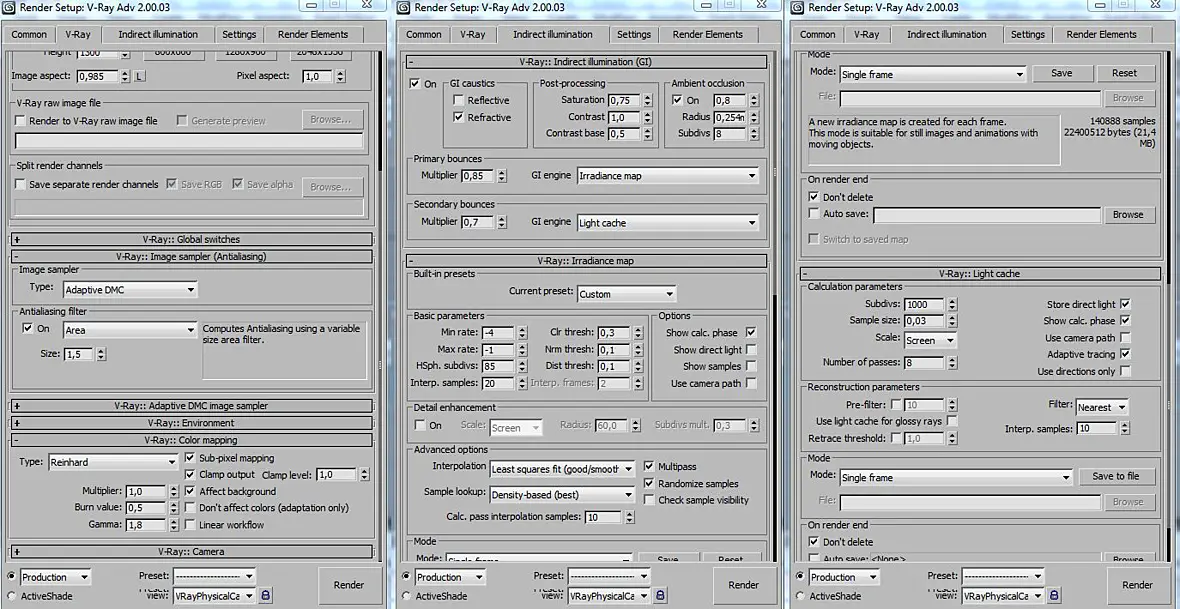Click Render button in right window
This screenshot has width=1180, height=609.
point(1137,585)
